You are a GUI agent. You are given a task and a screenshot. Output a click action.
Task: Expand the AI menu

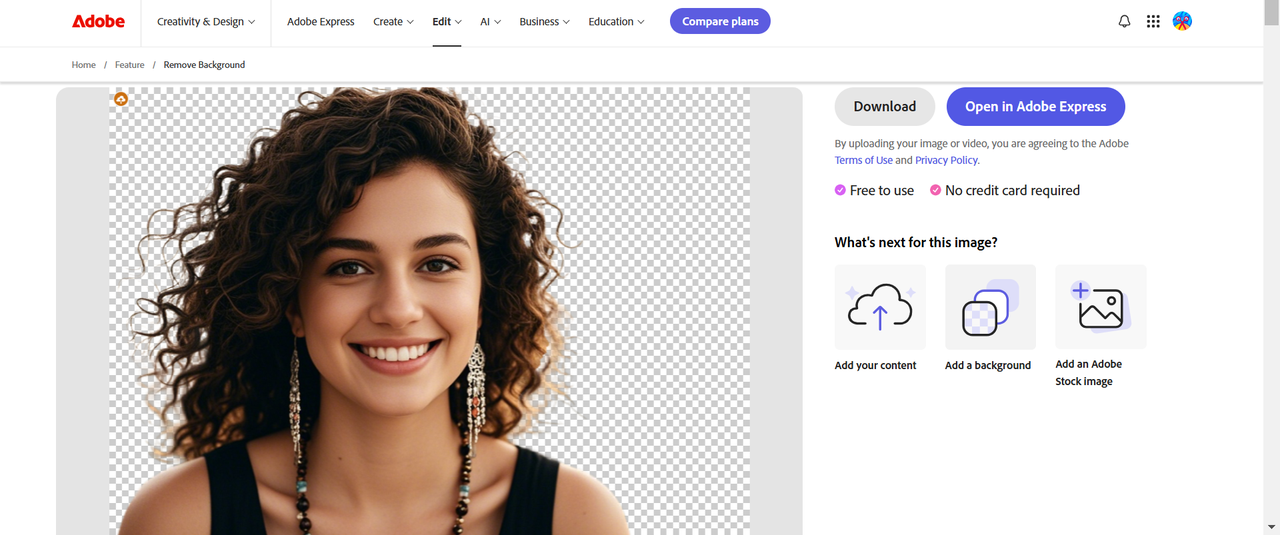tap(490, 22)
